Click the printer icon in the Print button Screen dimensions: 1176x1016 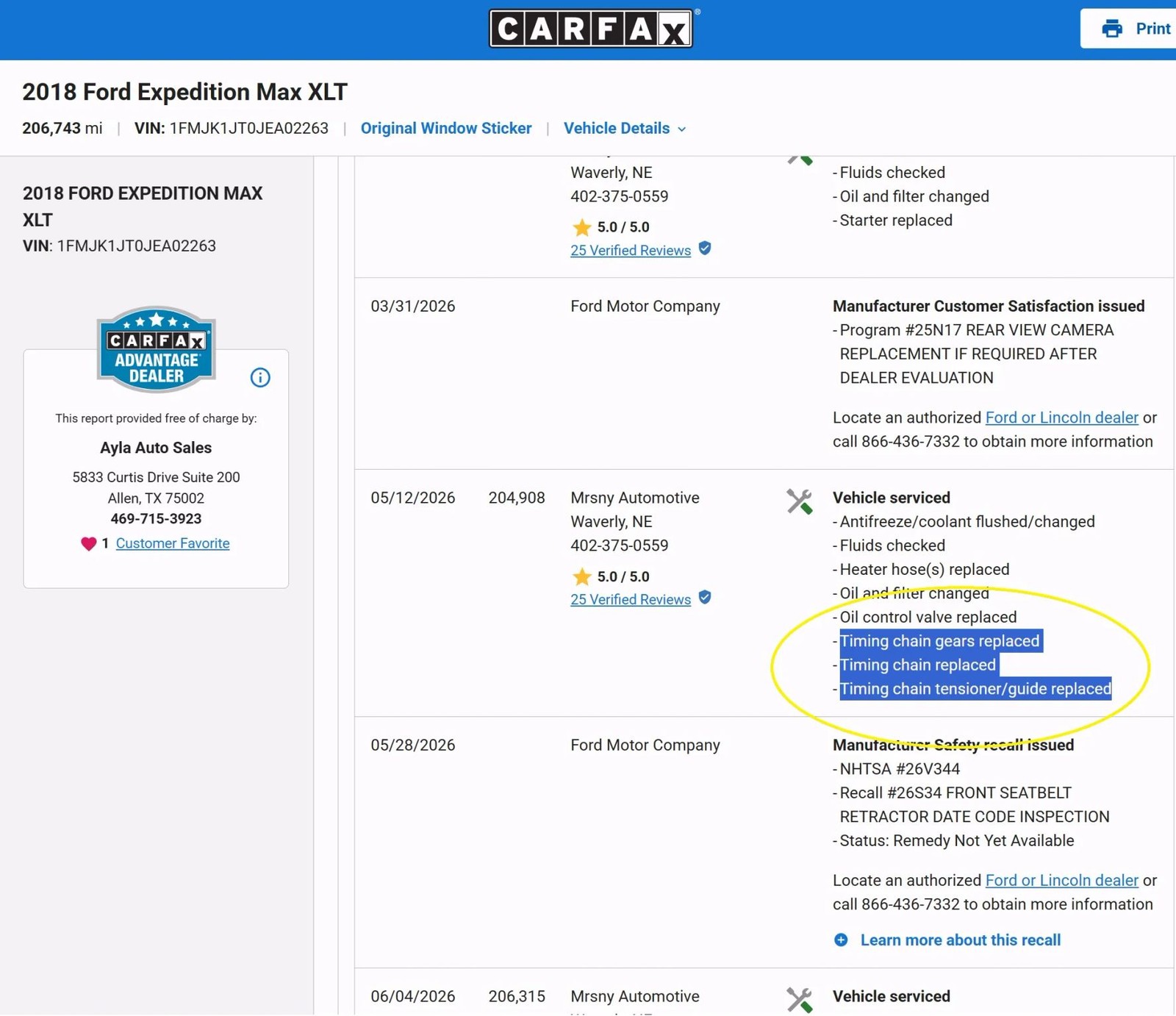point(1112,29)
